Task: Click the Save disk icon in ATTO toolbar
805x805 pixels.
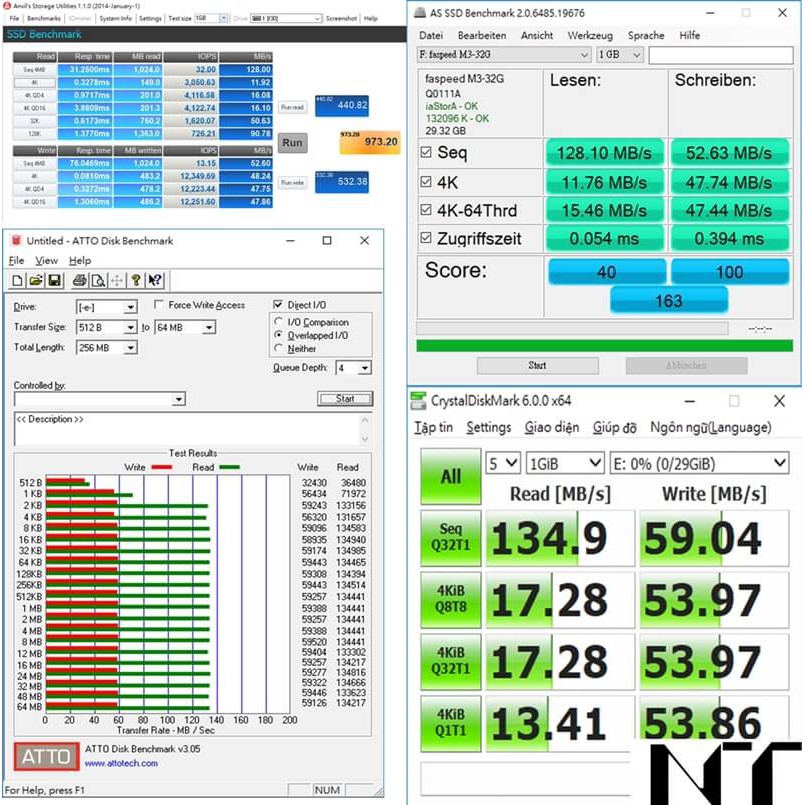Action: pyautogui.click(x=53, y=280)
